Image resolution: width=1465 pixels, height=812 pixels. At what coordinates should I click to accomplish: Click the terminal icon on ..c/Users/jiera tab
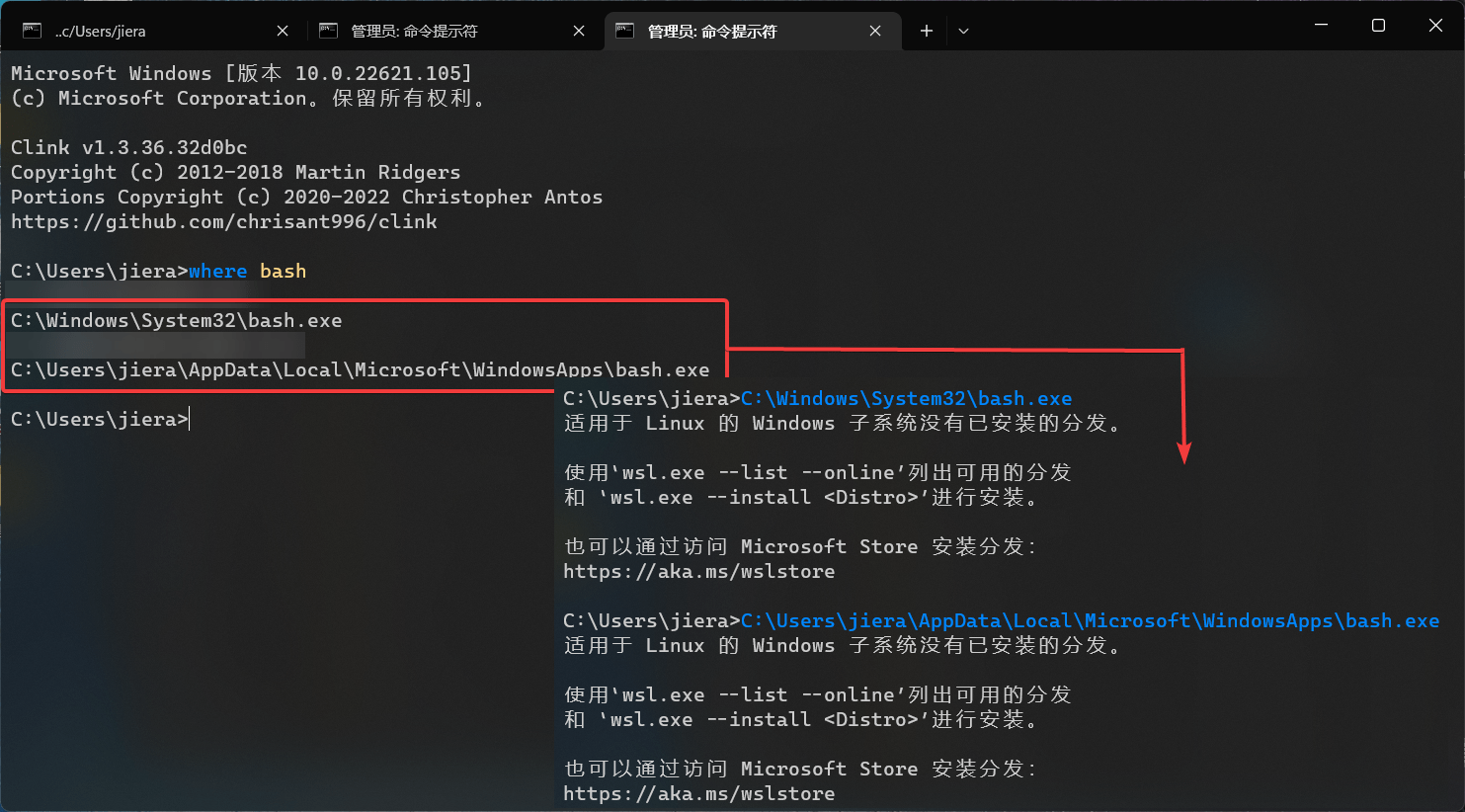[32, 31]
